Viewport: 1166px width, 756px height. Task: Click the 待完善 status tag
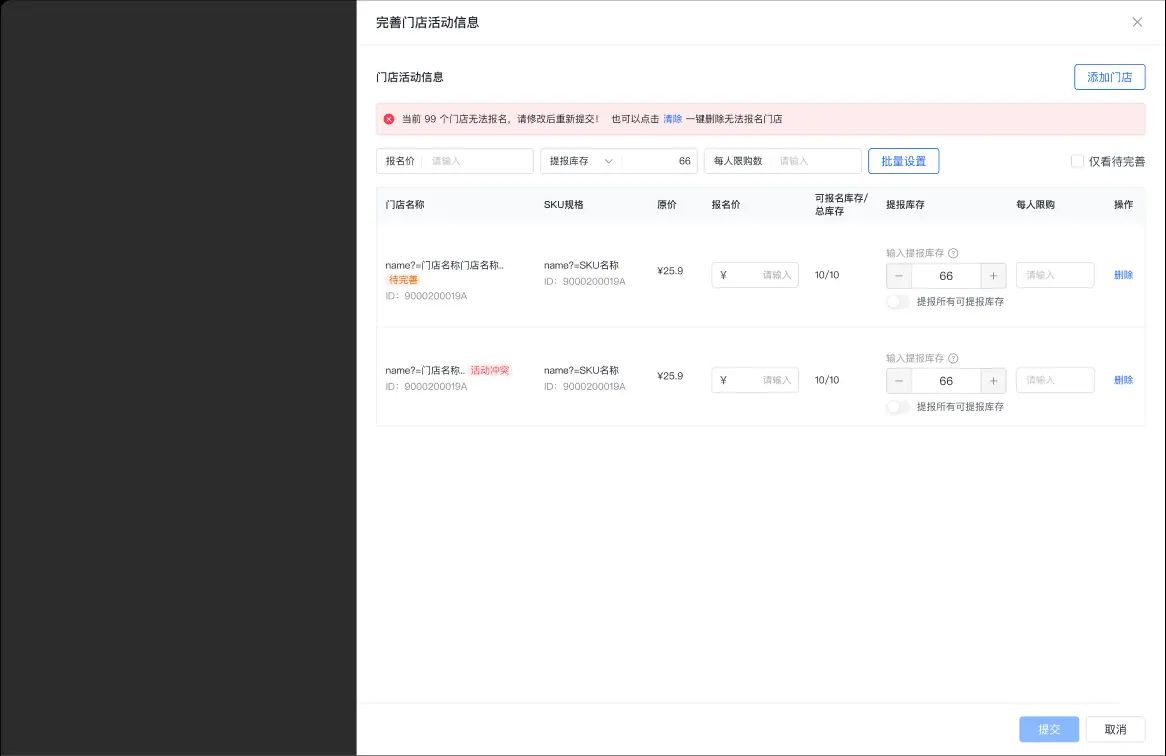[403, 280]
